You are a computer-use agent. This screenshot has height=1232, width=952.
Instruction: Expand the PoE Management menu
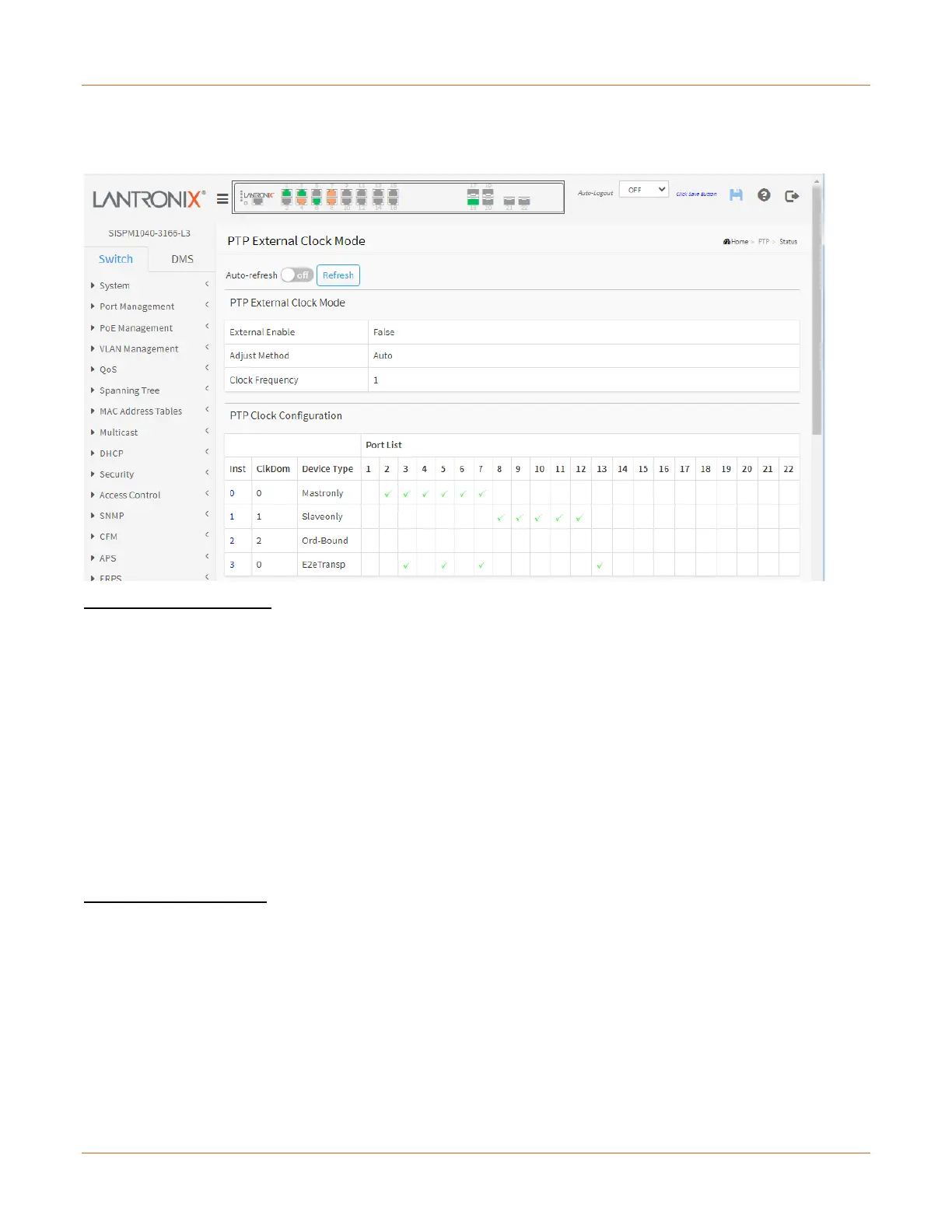tap(149, 328)
